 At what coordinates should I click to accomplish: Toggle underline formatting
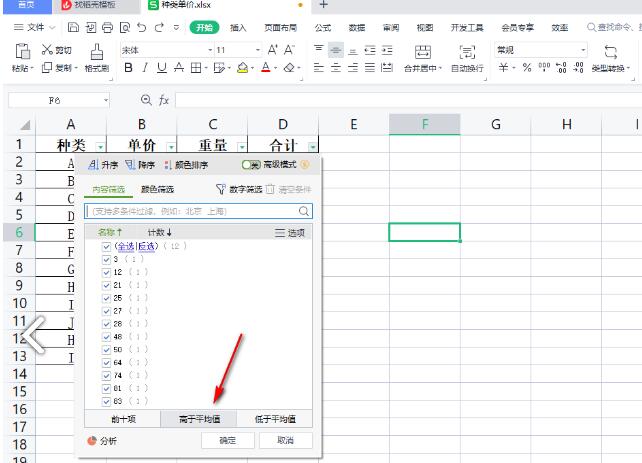[x=162, y=68]
